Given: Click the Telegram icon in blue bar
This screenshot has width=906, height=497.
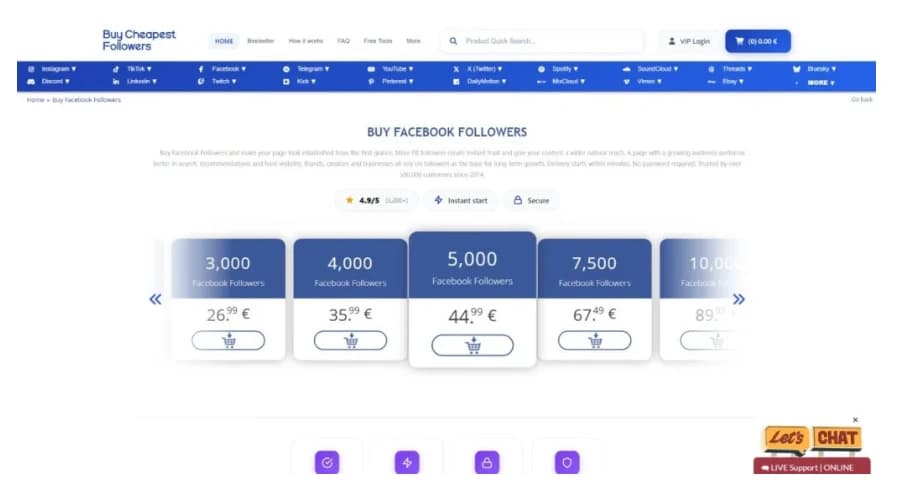Looking at the screenshot, I should click(285, 69).
